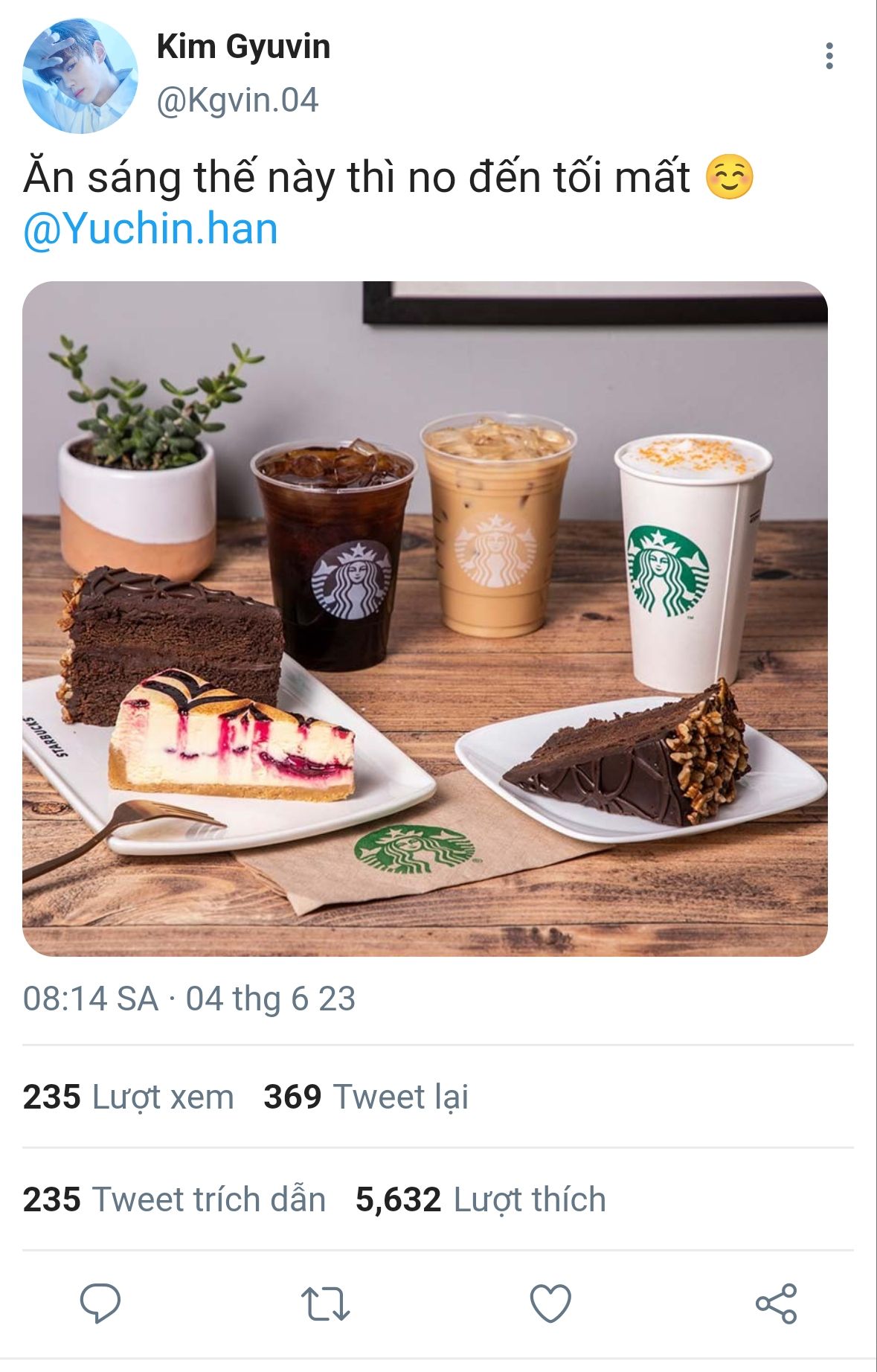
Task: Open the three-dot more options menu
Action: tap(829, 56)
